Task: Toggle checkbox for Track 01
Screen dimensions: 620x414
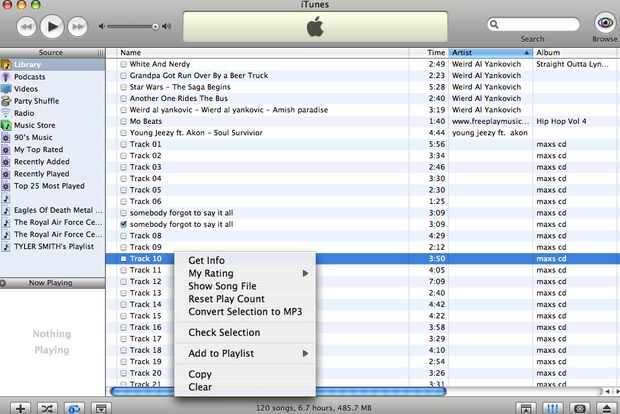Action: click(x=123, y=144)
